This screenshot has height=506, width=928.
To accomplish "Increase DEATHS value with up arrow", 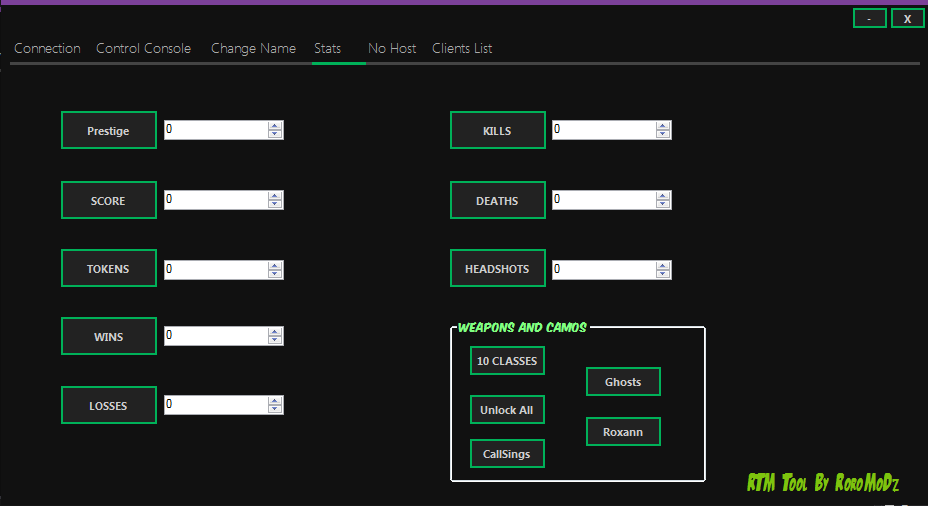I will 663,196.
